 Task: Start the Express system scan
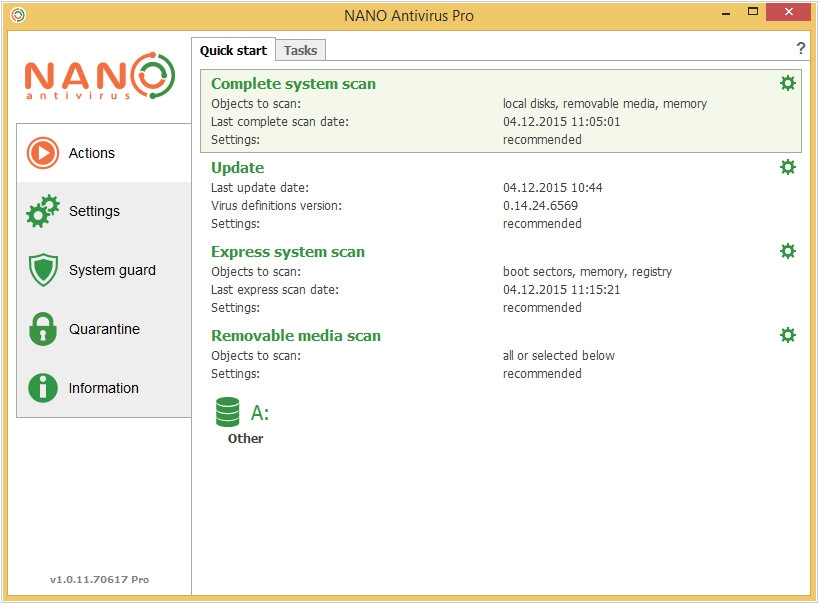287,252
